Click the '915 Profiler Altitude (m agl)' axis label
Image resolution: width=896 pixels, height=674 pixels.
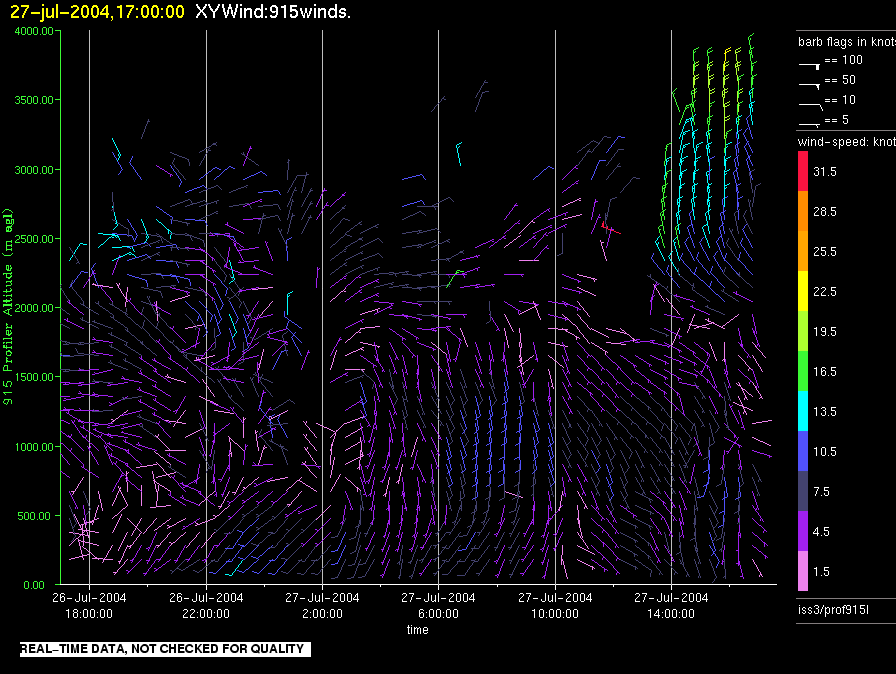point(8,306)
